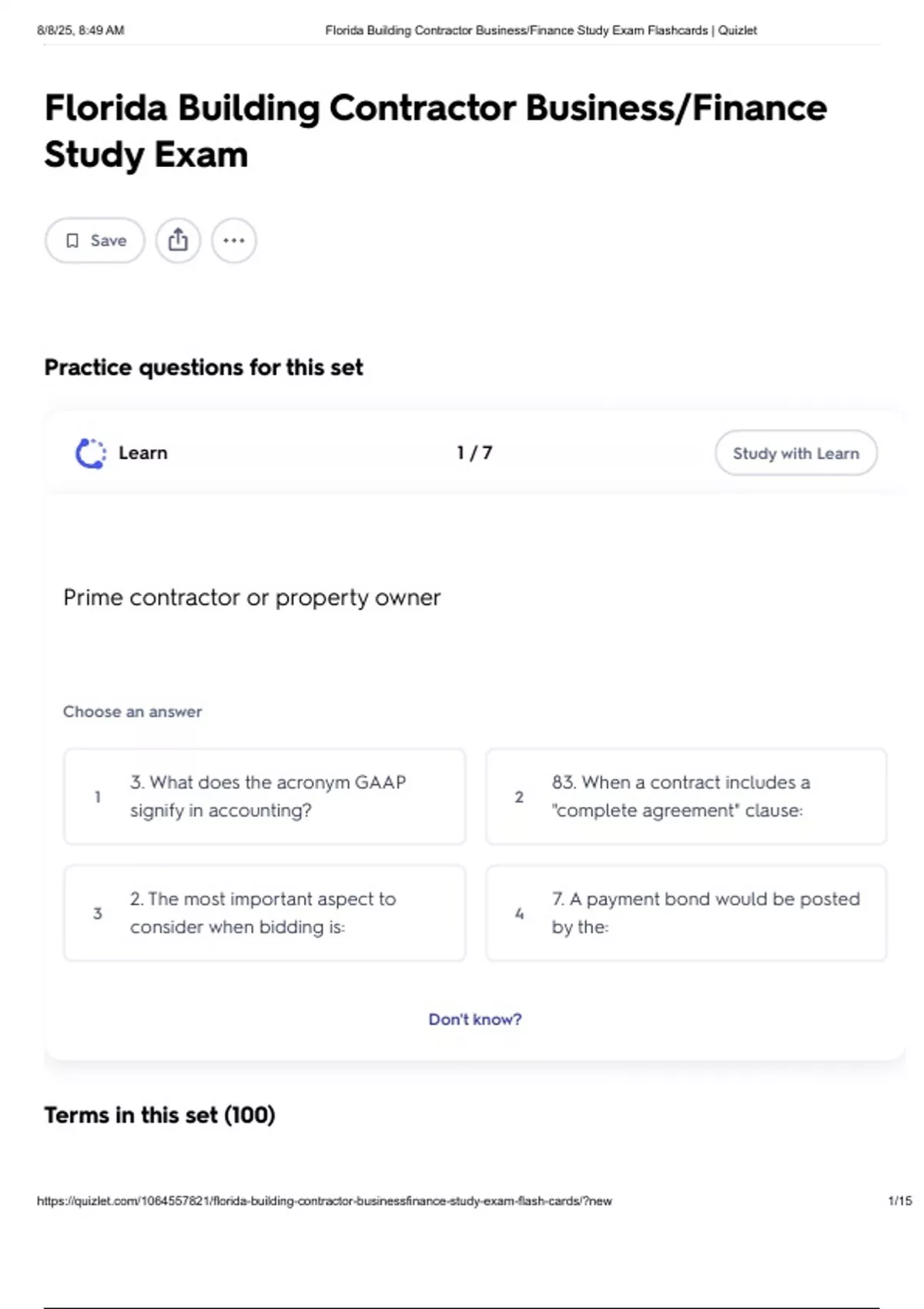Image resolution: width=924 pixels, height=1309 pixels.
Task: Select the payment bond answer option
Action: click(685, 913)
